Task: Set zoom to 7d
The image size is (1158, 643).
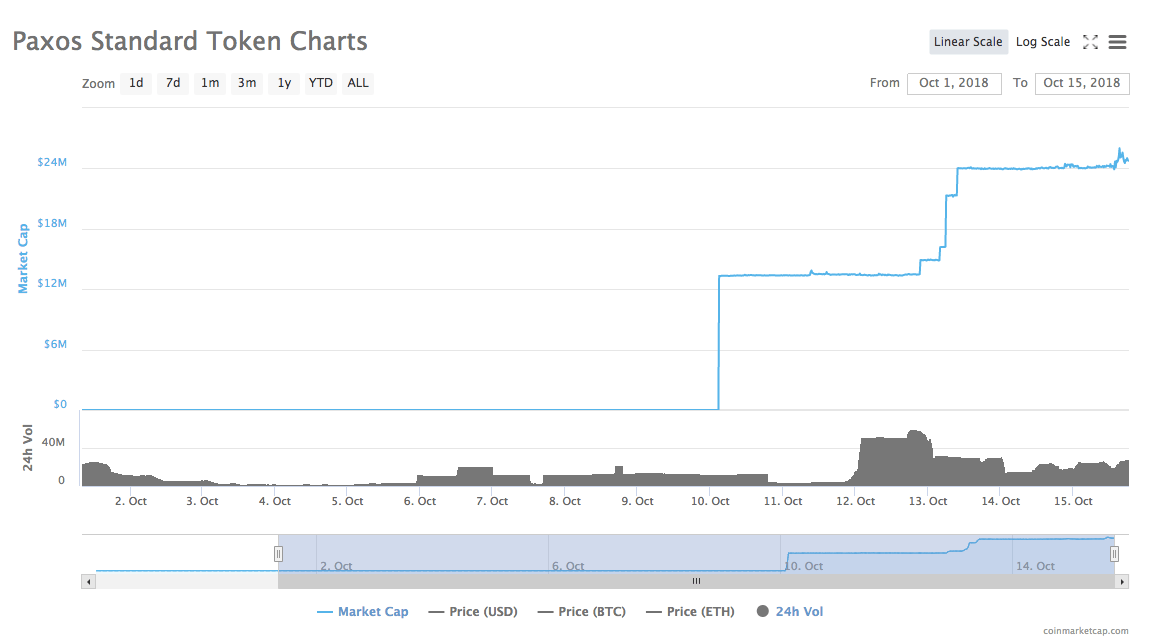Action: click(173, 83)
